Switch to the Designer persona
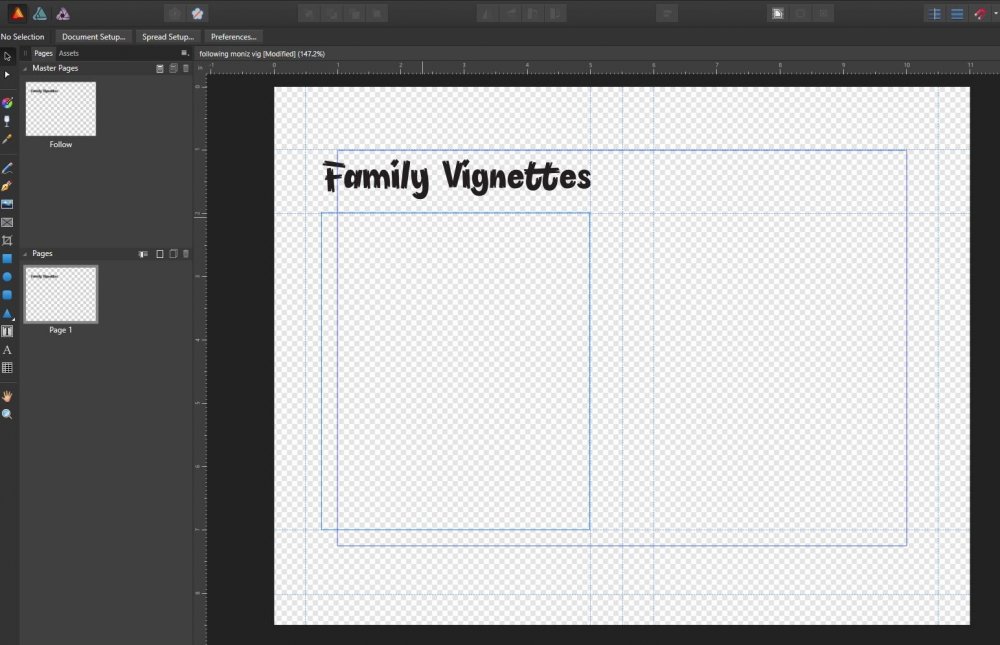Screen dimensions: 1000x645 click(39, 13)
